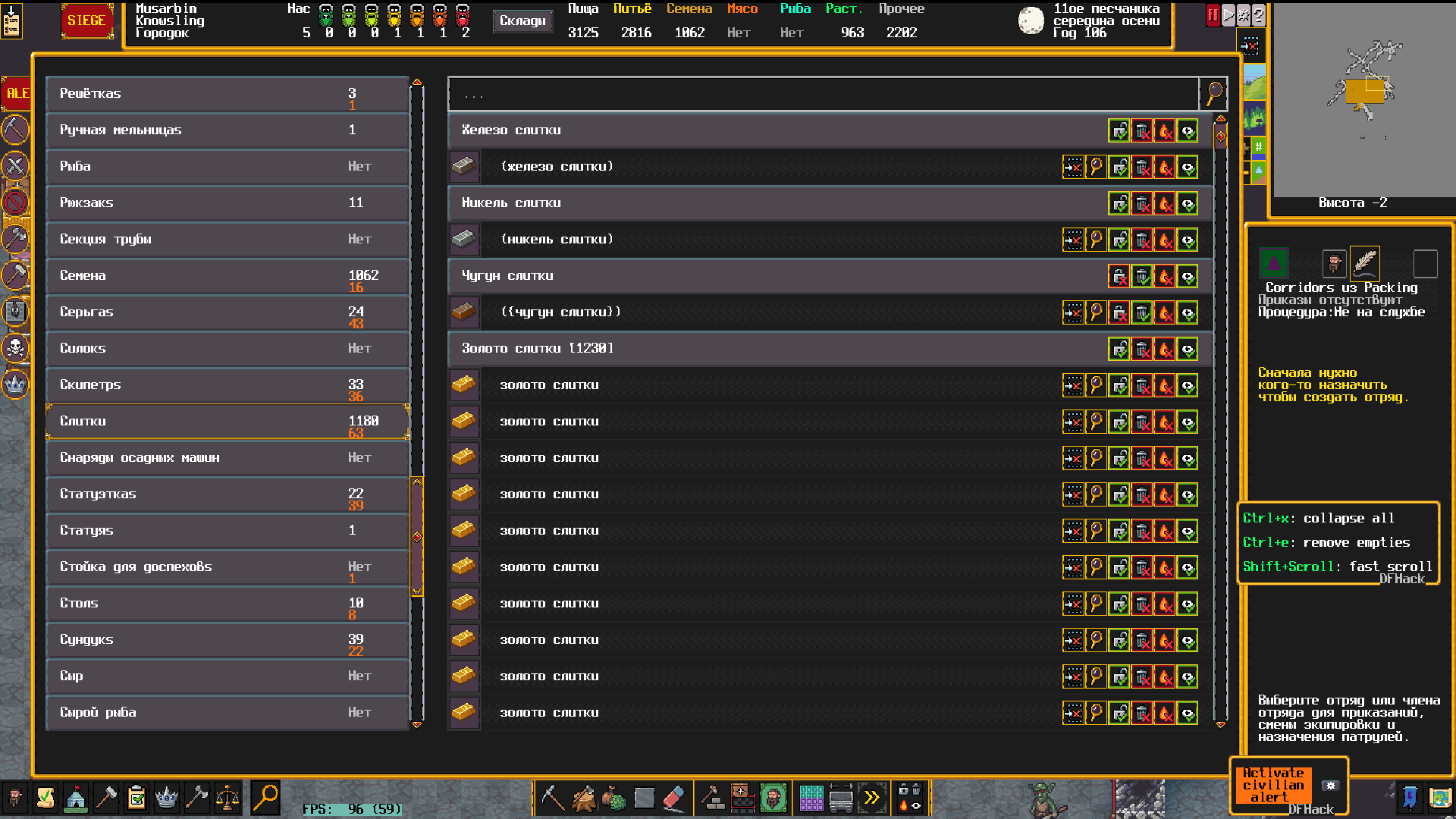
Task: Click the category list scrollbar handle
Action: coord(416,537)
